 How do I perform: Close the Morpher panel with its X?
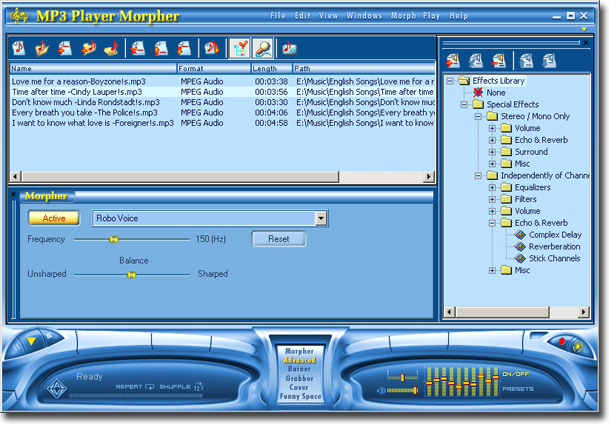13,194
